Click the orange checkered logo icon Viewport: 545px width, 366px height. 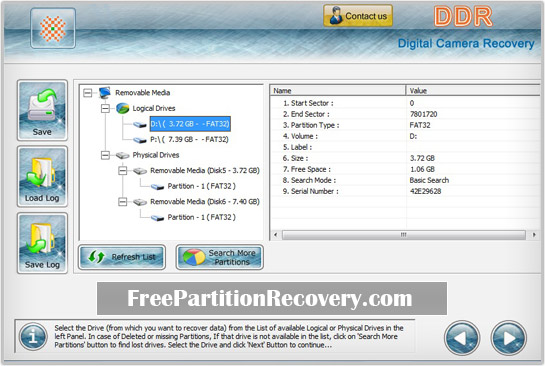point(53,29)
